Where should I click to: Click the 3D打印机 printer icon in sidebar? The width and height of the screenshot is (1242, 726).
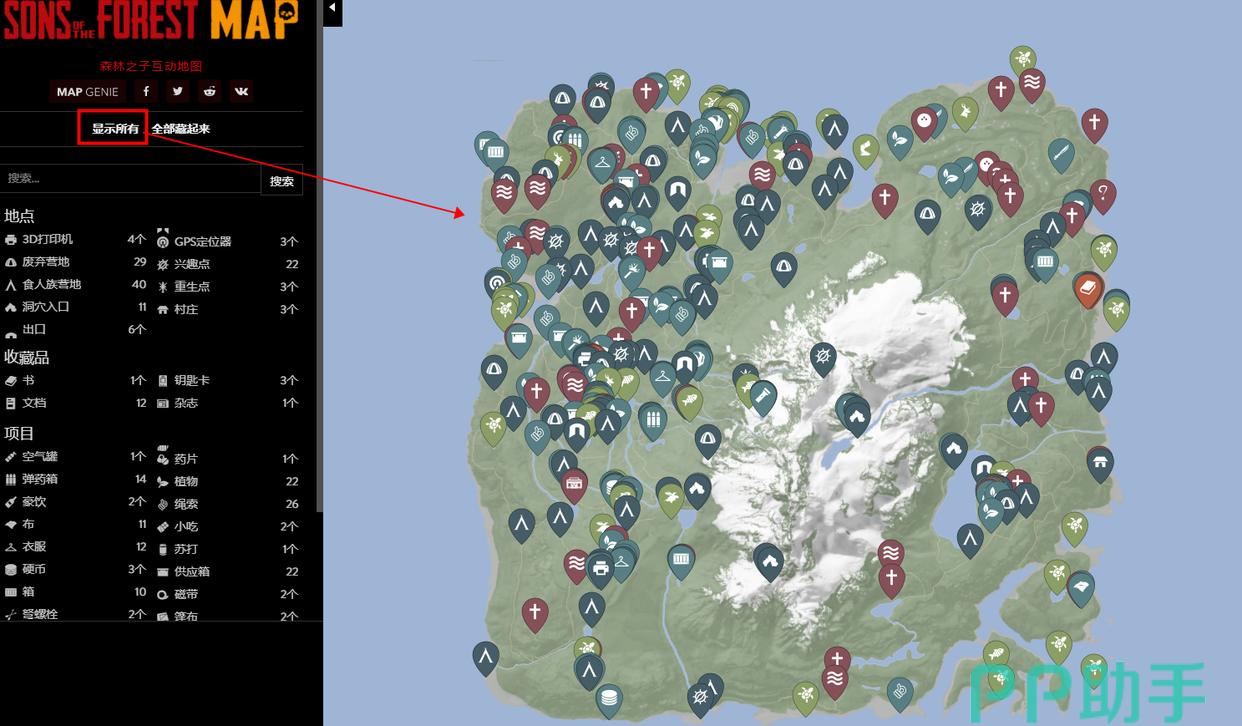[11, 240]
